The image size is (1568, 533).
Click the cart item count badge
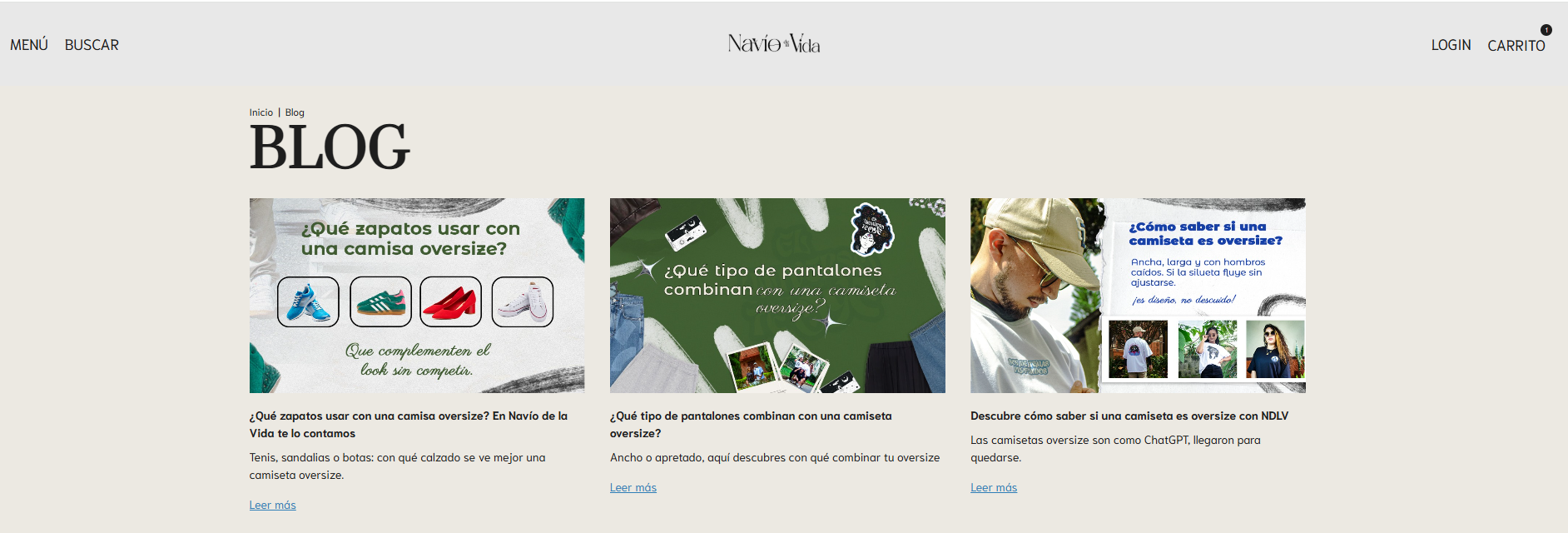1546,30
